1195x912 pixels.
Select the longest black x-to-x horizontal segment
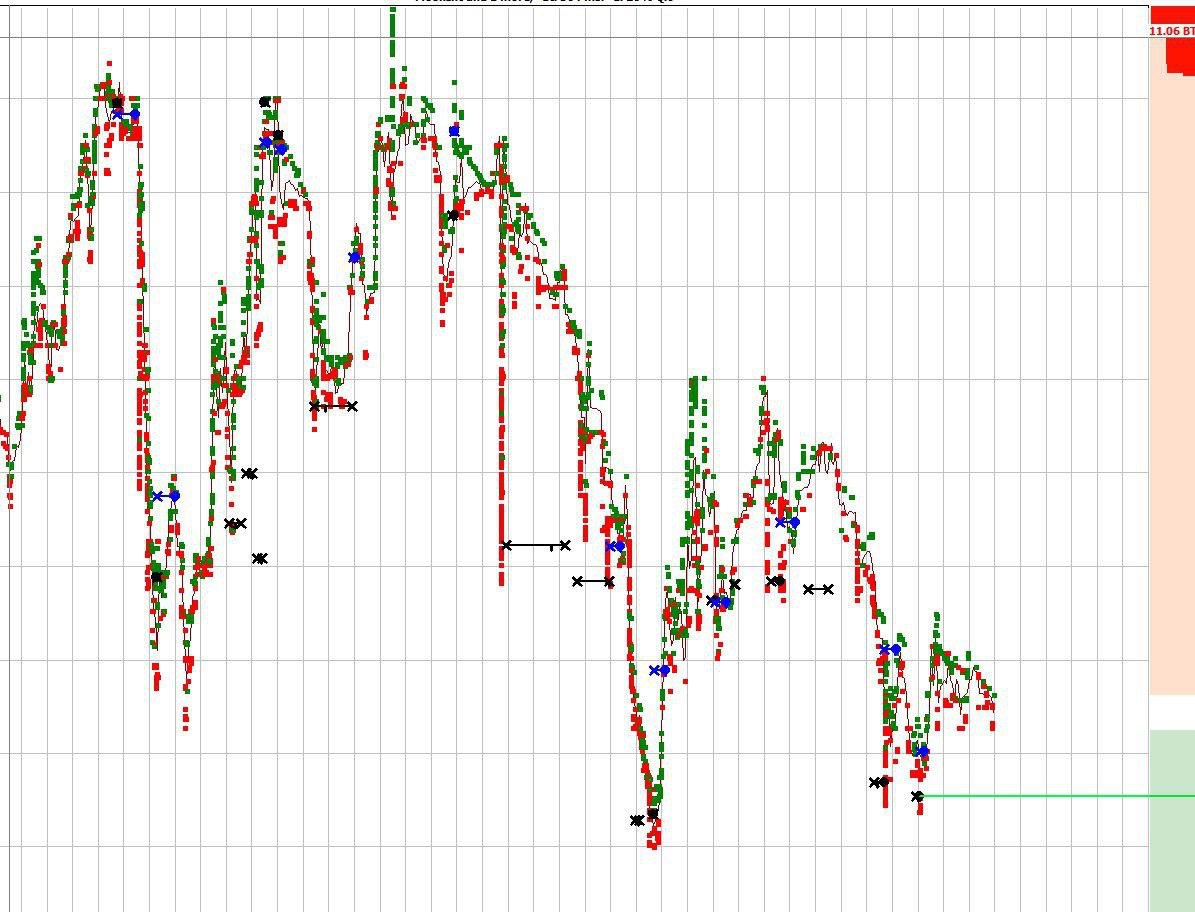click(536, 545)
